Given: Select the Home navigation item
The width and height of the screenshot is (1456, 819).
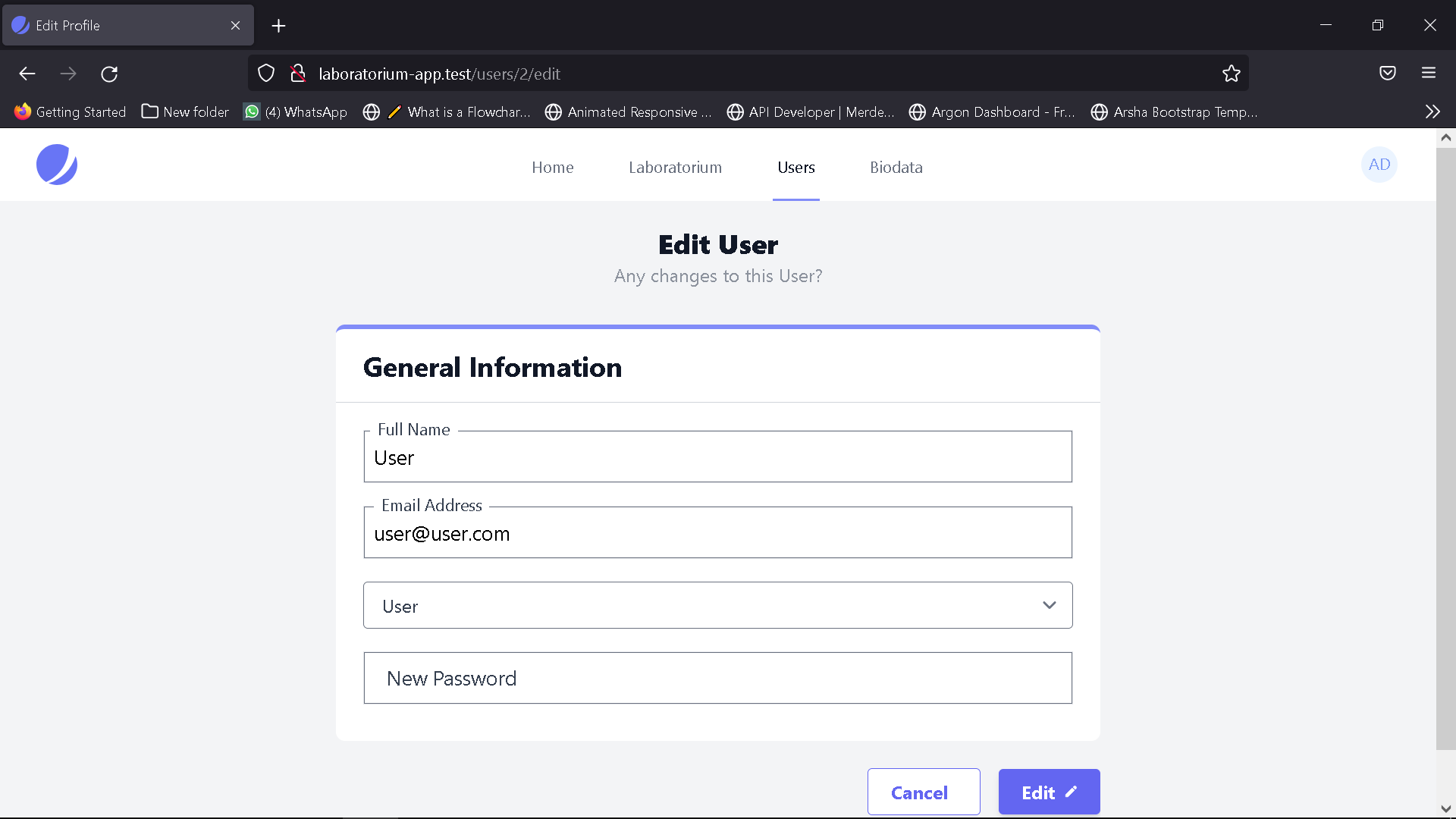Looking at the screenshot, I should click(553, 168).
